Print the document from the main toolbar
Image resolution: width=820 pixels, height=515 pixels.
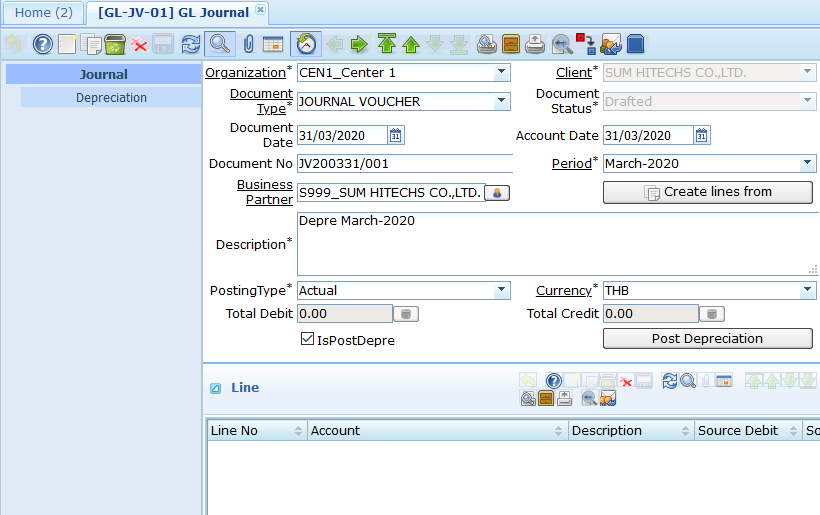pyautogui.click(x=535, y=44)
